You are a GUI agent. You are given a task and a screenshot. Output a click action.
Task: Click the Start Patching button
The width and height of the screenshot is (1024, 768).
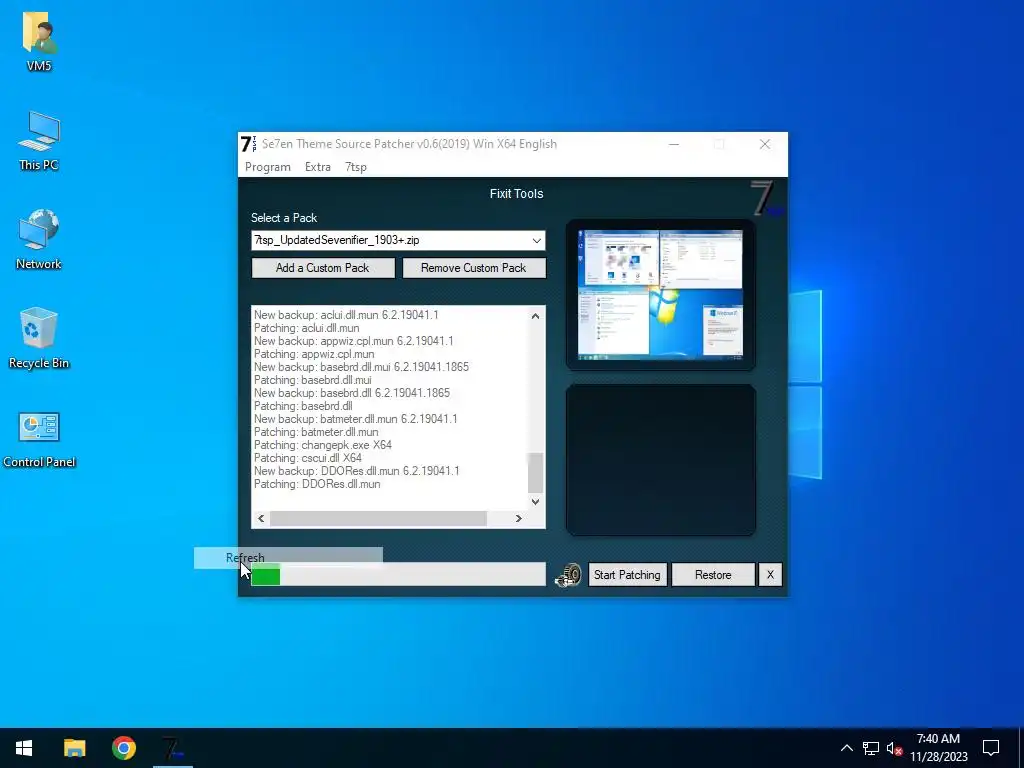click(627, 575)
